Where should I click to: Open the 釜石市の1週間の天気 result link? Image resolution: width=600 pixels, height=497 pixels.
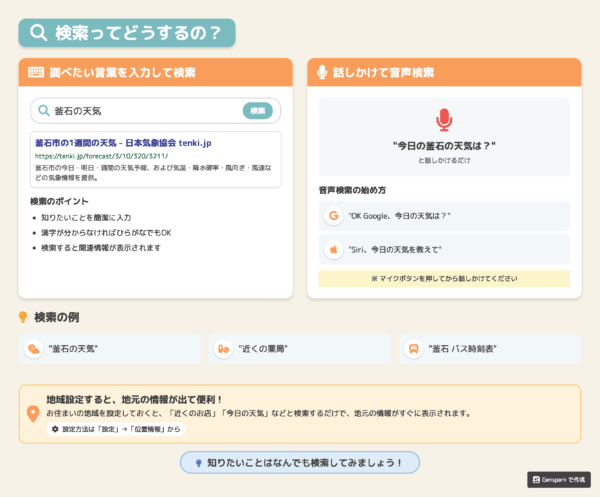tap(123, 143)
